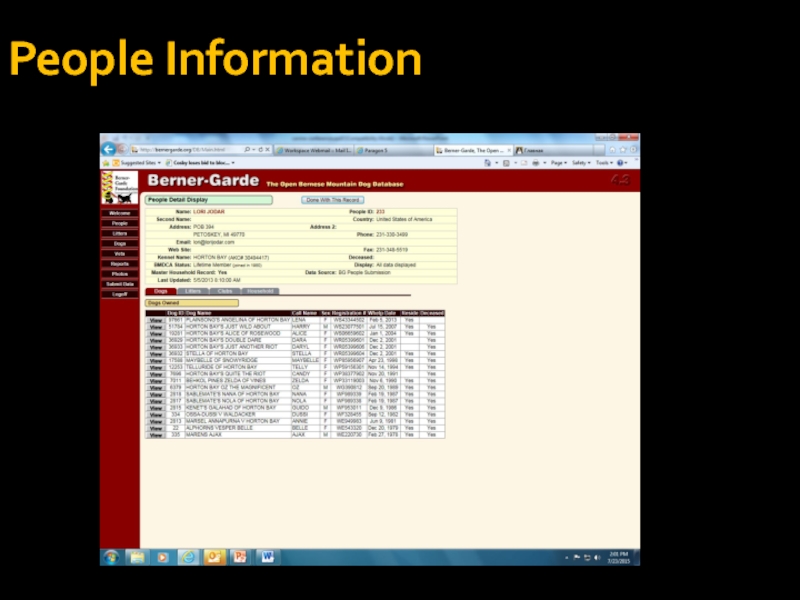Open the Page dropdown menu

click(x=558, y=162)
